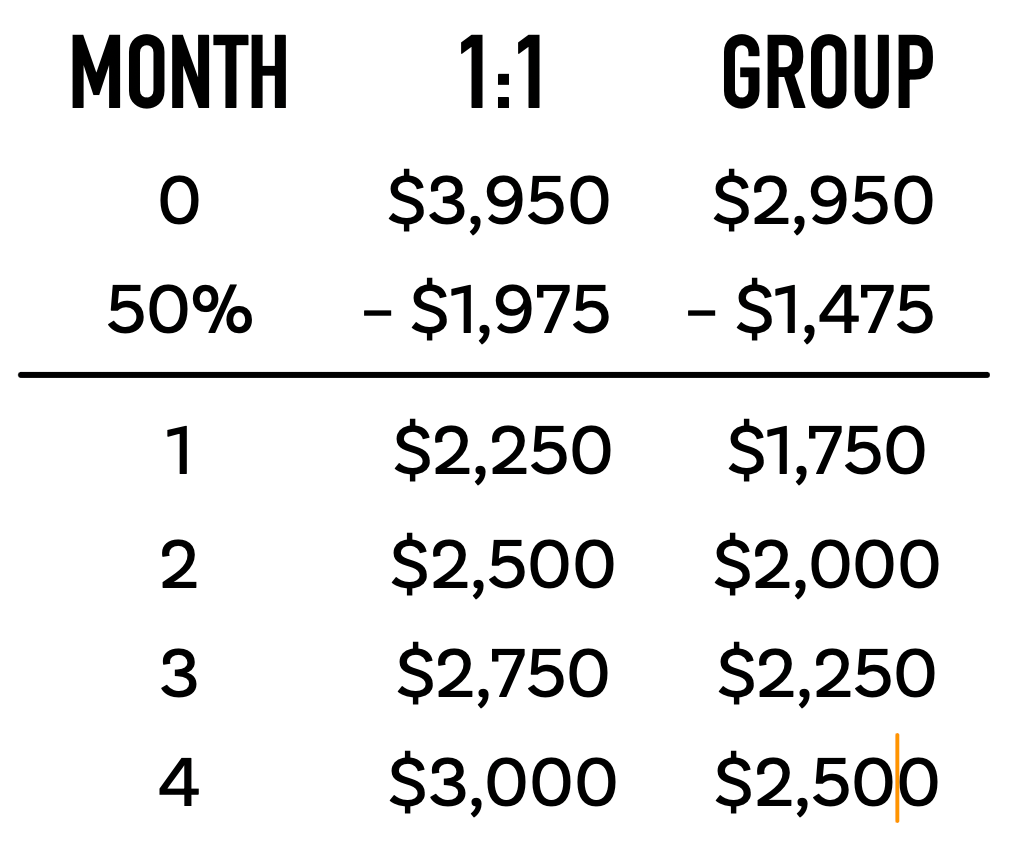Click the MONTH column header

pyautogui.click(x=180, y=75)
